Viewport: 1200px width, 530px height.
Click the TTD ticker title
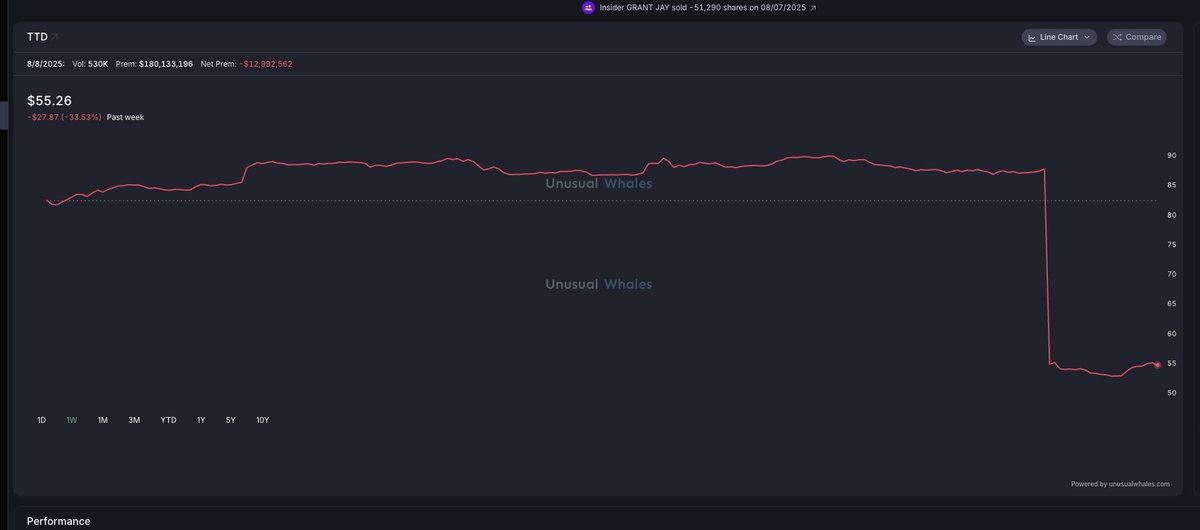pyautogui.click(x=37, y=37)
